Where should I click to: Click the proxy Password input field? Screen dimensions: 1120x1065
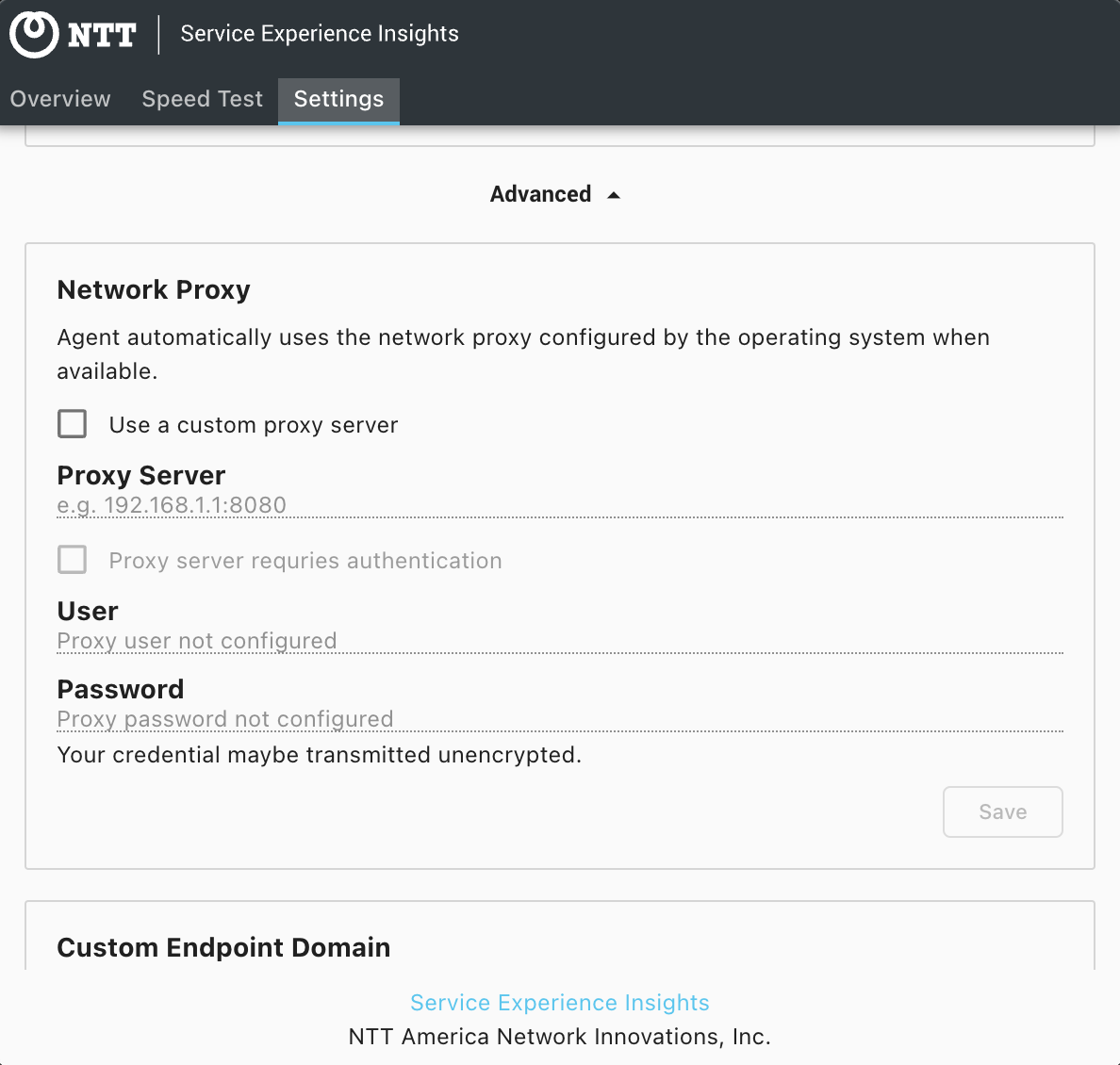coord(560,718)
